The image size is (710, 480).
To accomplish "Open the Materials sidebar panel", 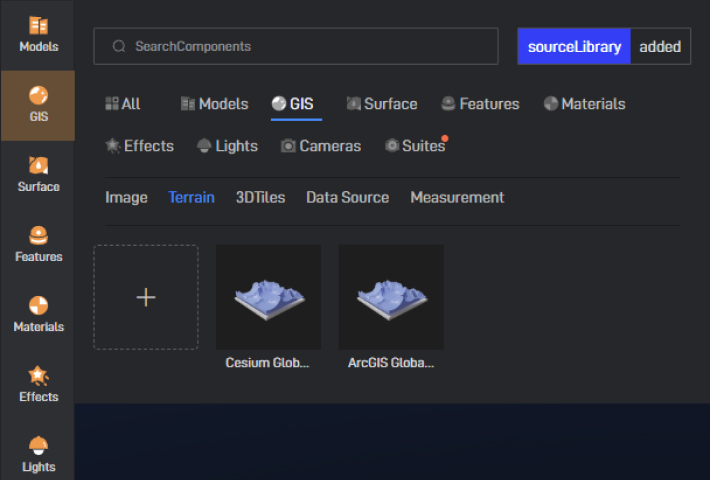I will point(38,315).
